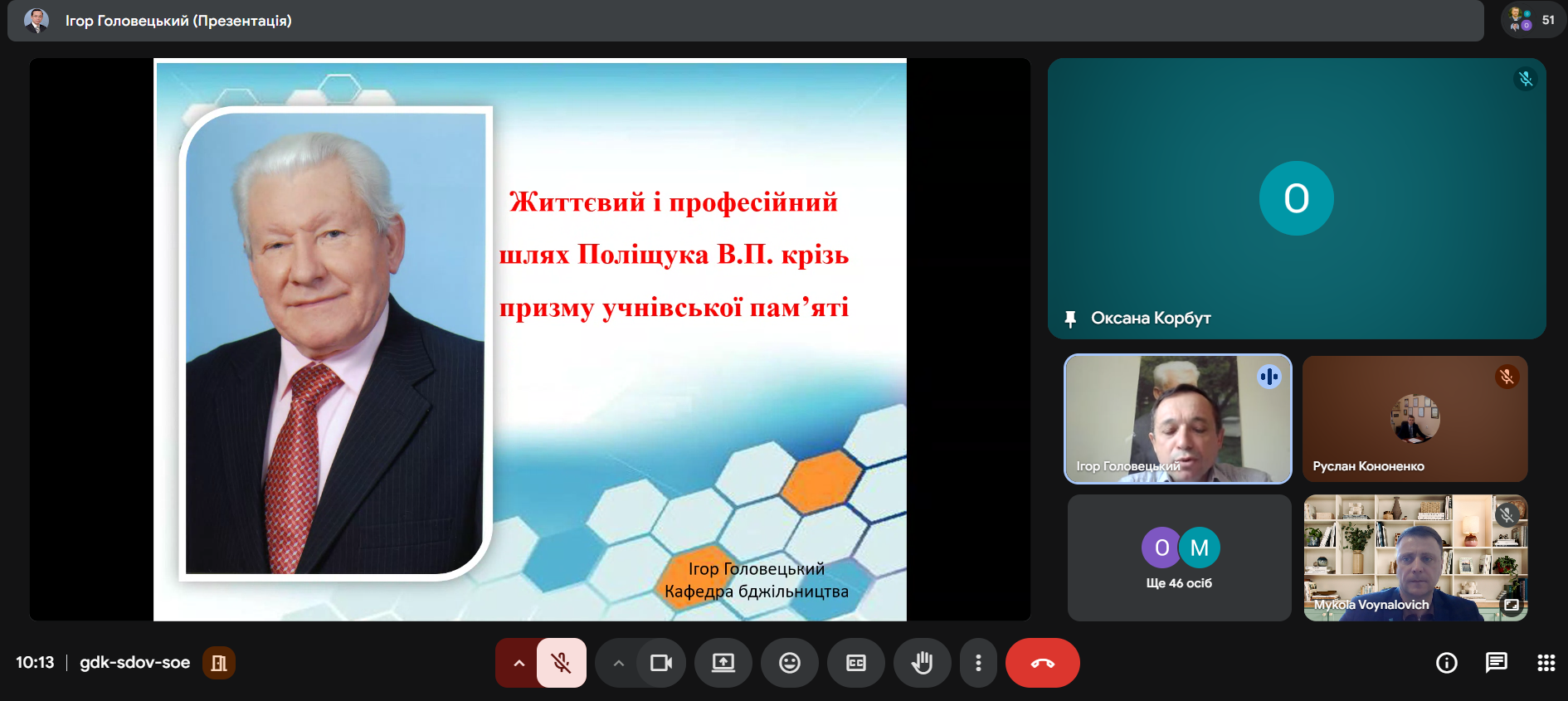The width and height of the screenshot is (1568, 701).
Task: Select Mykola Voynalovich's video tile
Action: point(1415,557)
